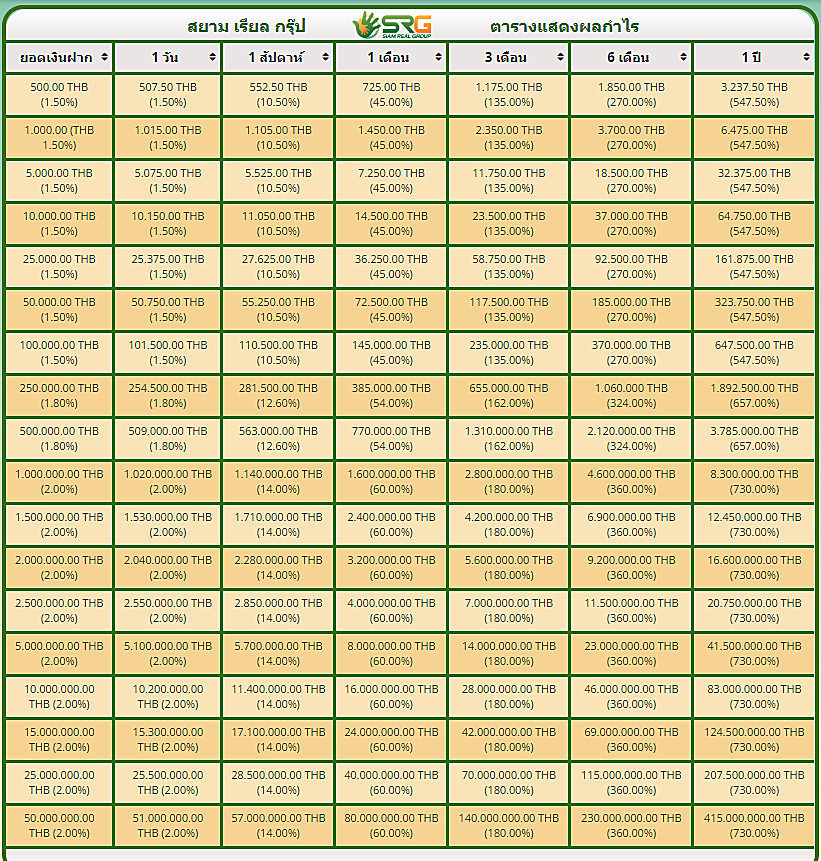
Task: Click the 6 เดือน column header
Action: (632, 58)
